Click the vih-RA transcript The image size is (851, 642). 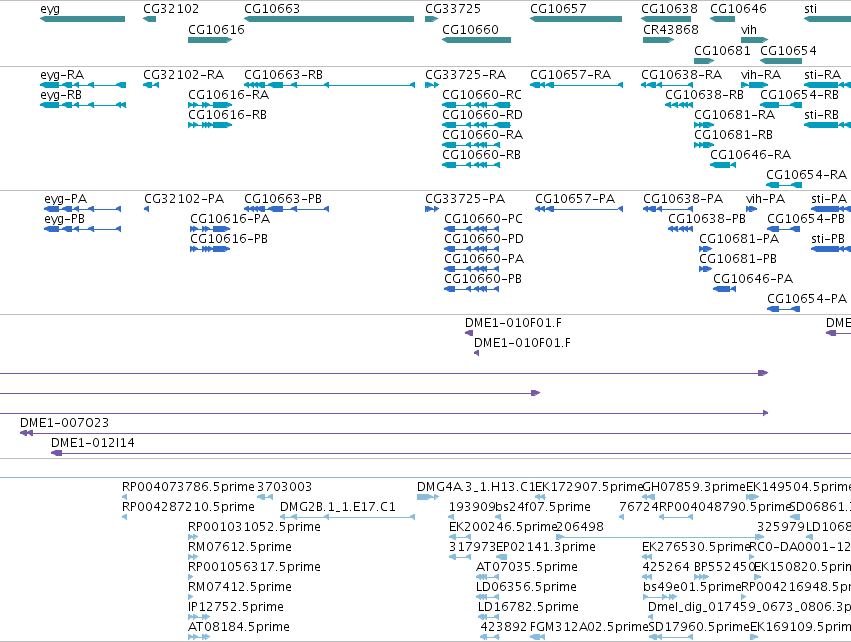click(x=754, y=85)
